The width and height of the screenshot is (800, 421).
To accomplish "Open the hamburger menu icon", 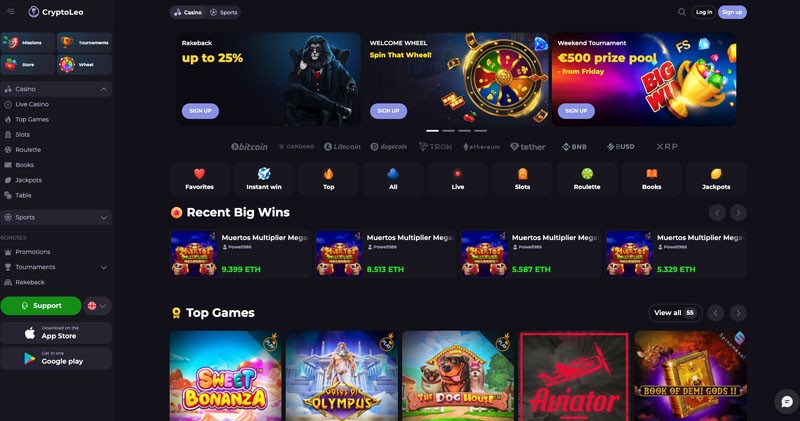I will click(11, 12).
